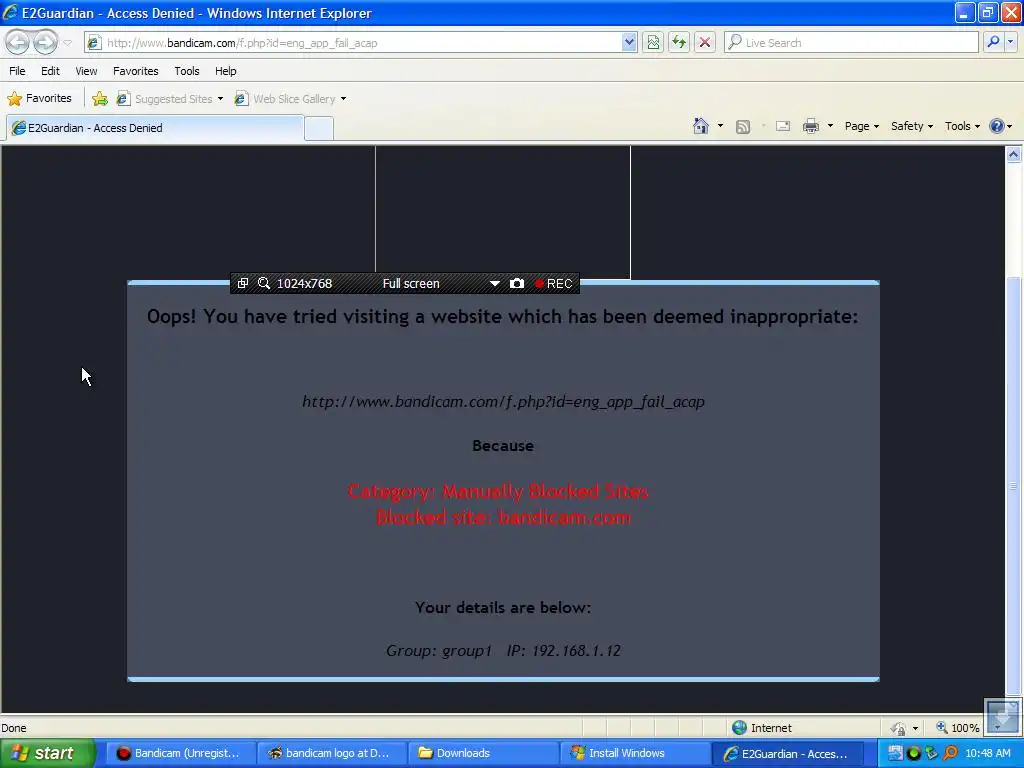Screen dimensions: 1024x768
Task: Print the page with the printer icon
Action: (x=810, y=126)
